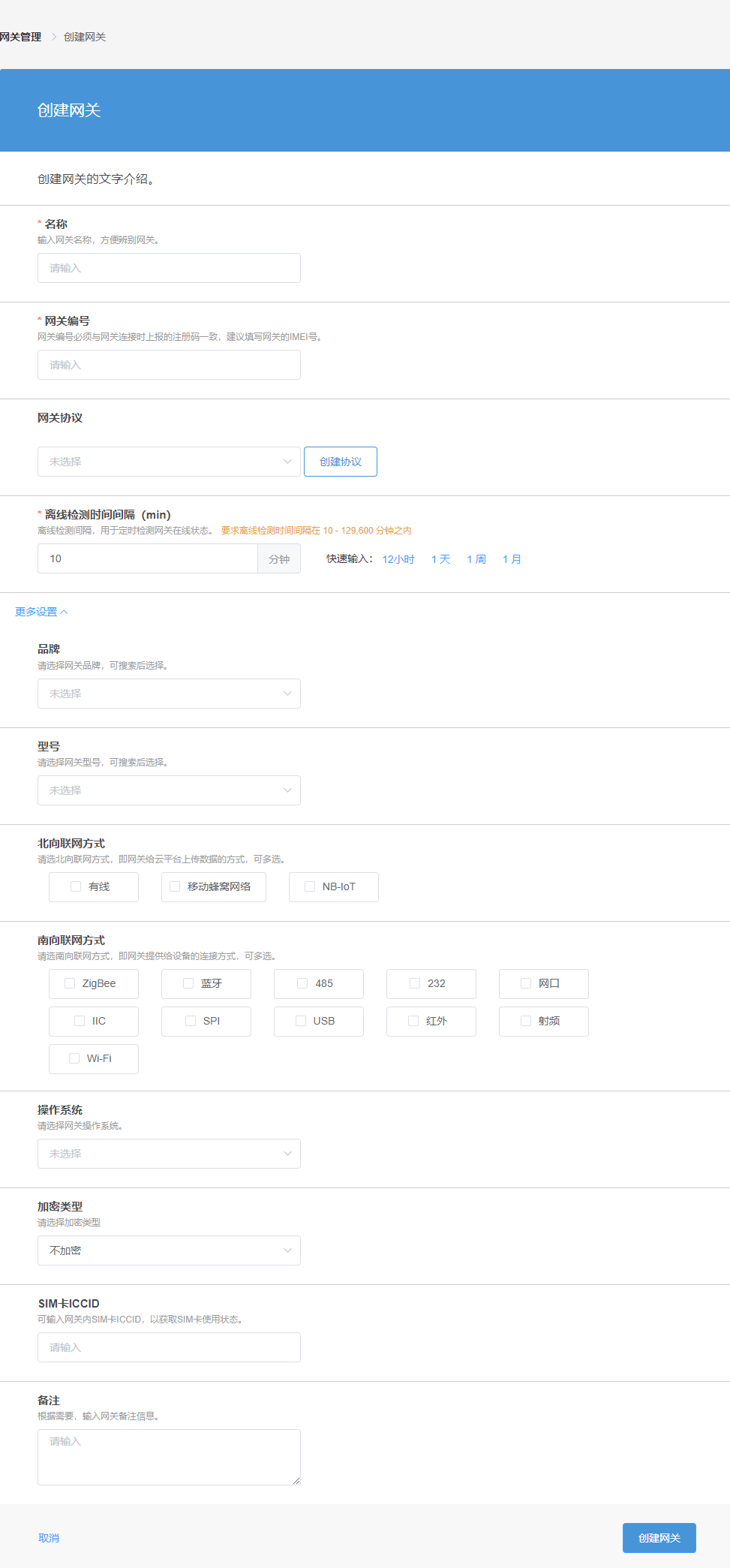Image resolution: width=730 pixels, height=1568 pixels.
Task: Open the 网关协议 dropdown
Action: [x=169, y=462]
